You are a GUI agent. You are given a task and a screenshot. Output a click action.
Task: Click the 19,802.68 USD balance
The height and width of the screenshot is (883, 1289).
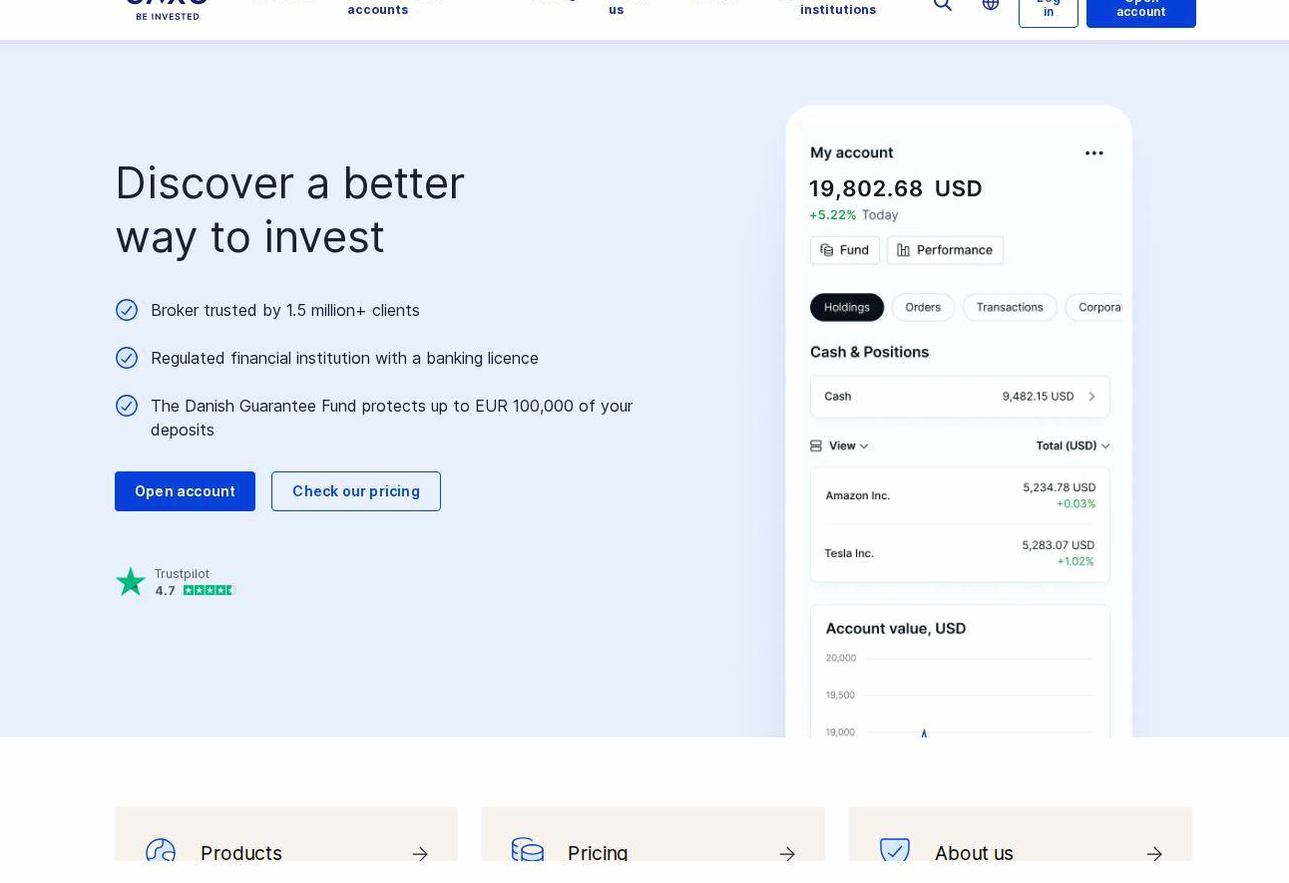896,189
